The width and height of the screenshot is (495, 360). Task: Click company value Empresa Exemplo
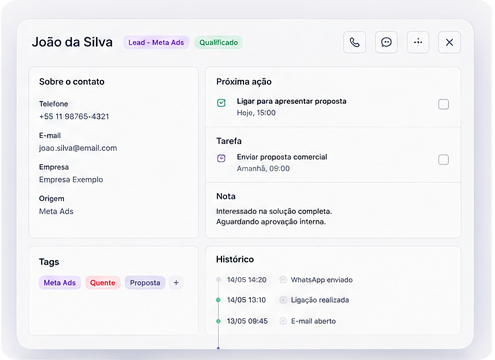click(x=71, y=180)
